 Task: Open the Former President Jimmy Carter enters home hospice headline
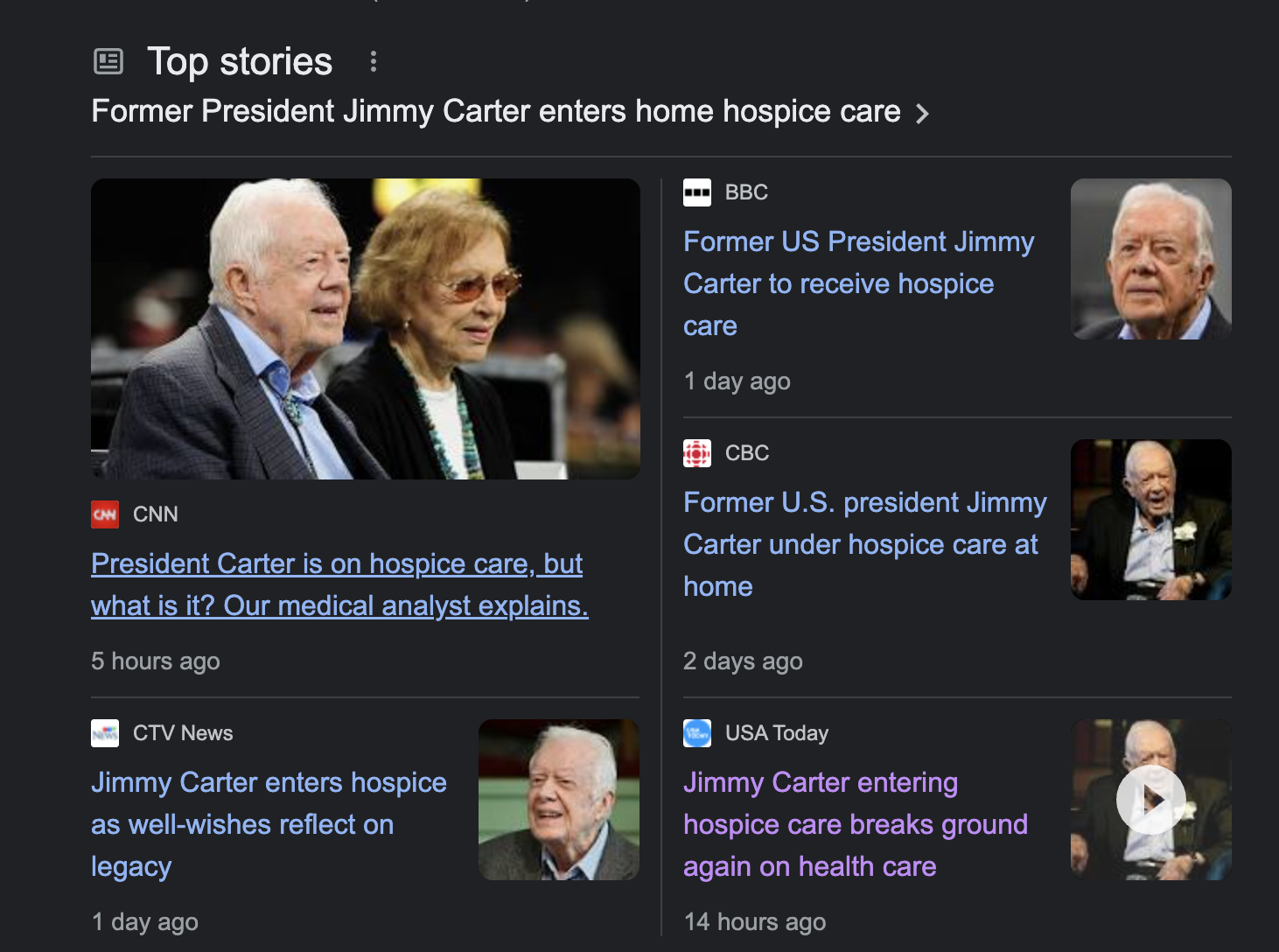click(x=496, y=112)
